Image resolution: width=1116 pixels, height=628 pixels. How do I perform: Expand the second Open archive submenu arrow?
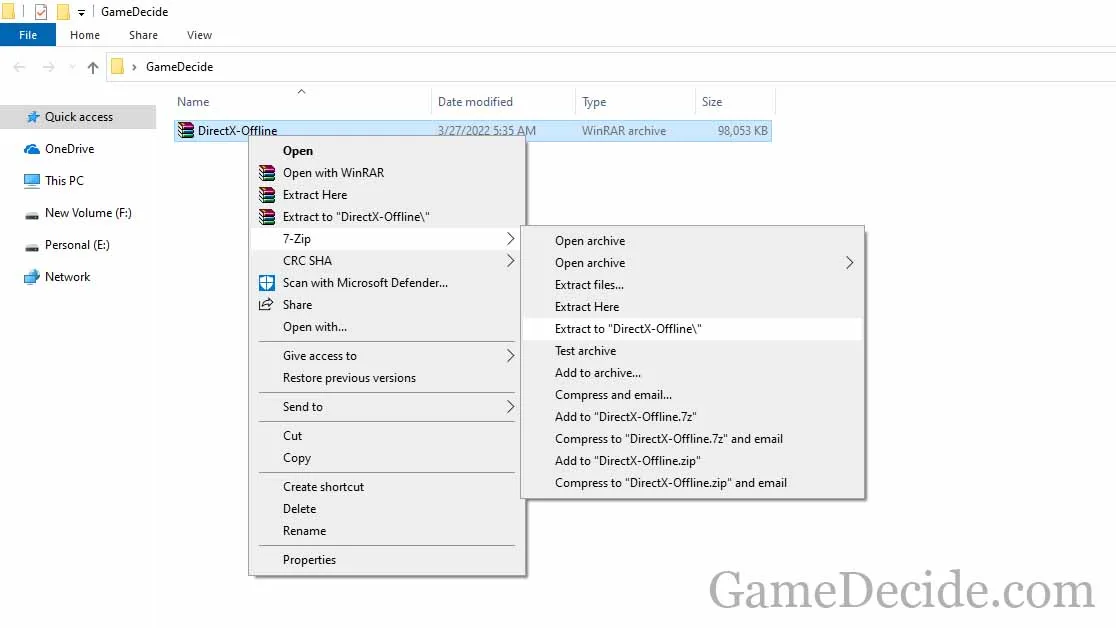(849, 263)
